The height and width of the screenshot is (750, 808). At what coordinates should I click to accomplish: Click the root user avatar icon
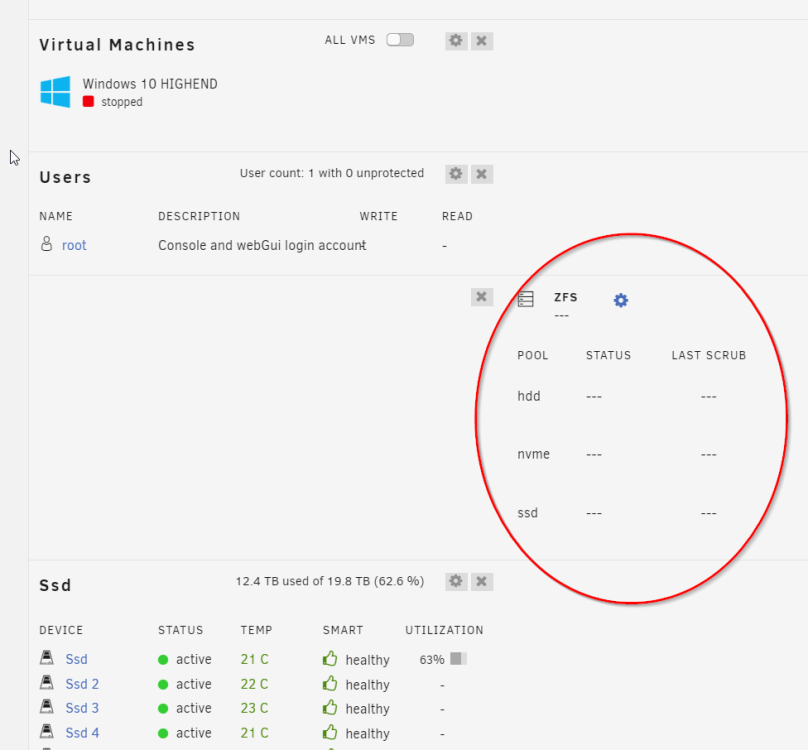pyautogui.click(x=46, y=244)
